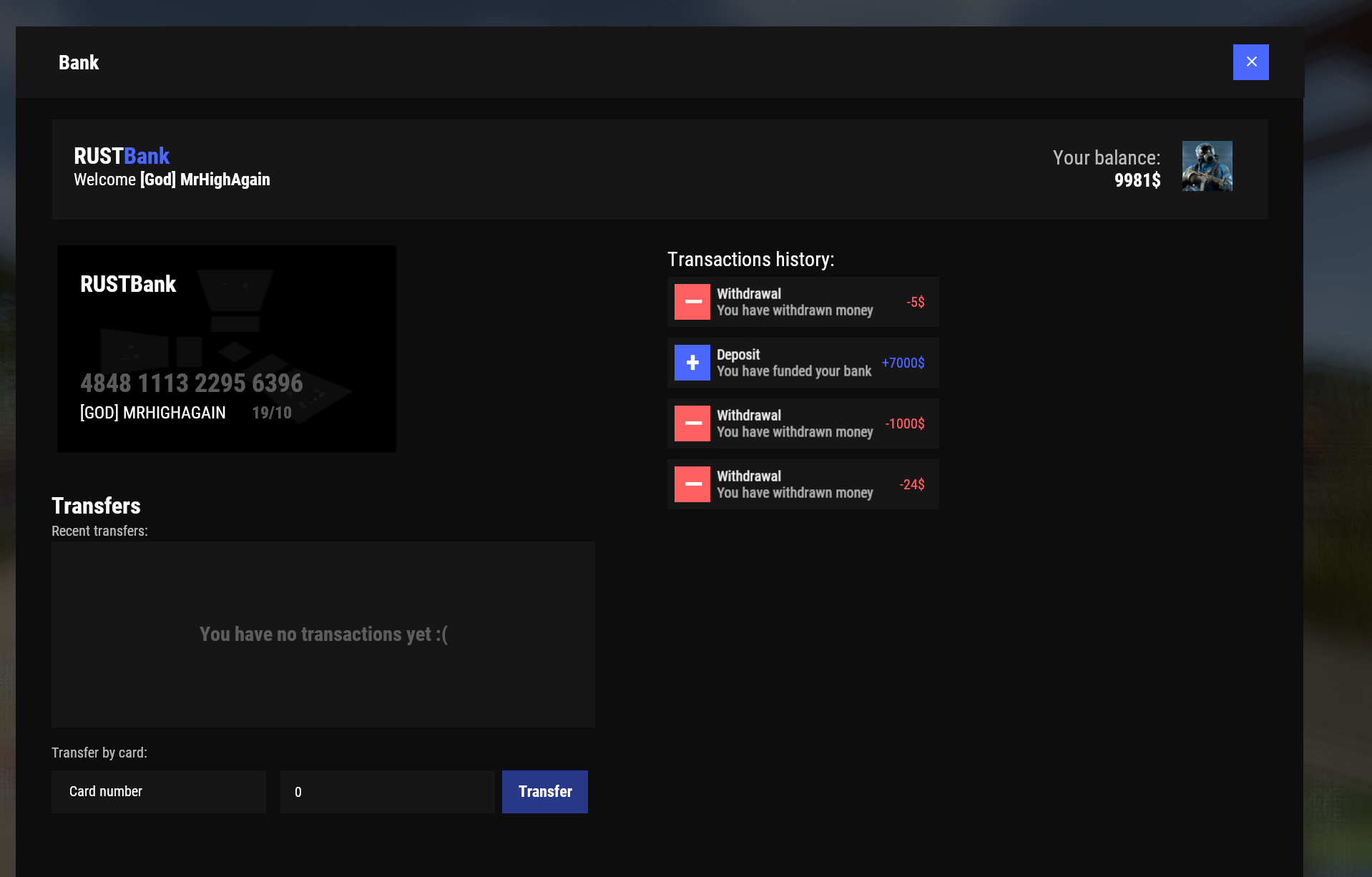Screen dimensions: 1372x877
Task: Click the player avatar next to the balance
Action: point(1207,166)
